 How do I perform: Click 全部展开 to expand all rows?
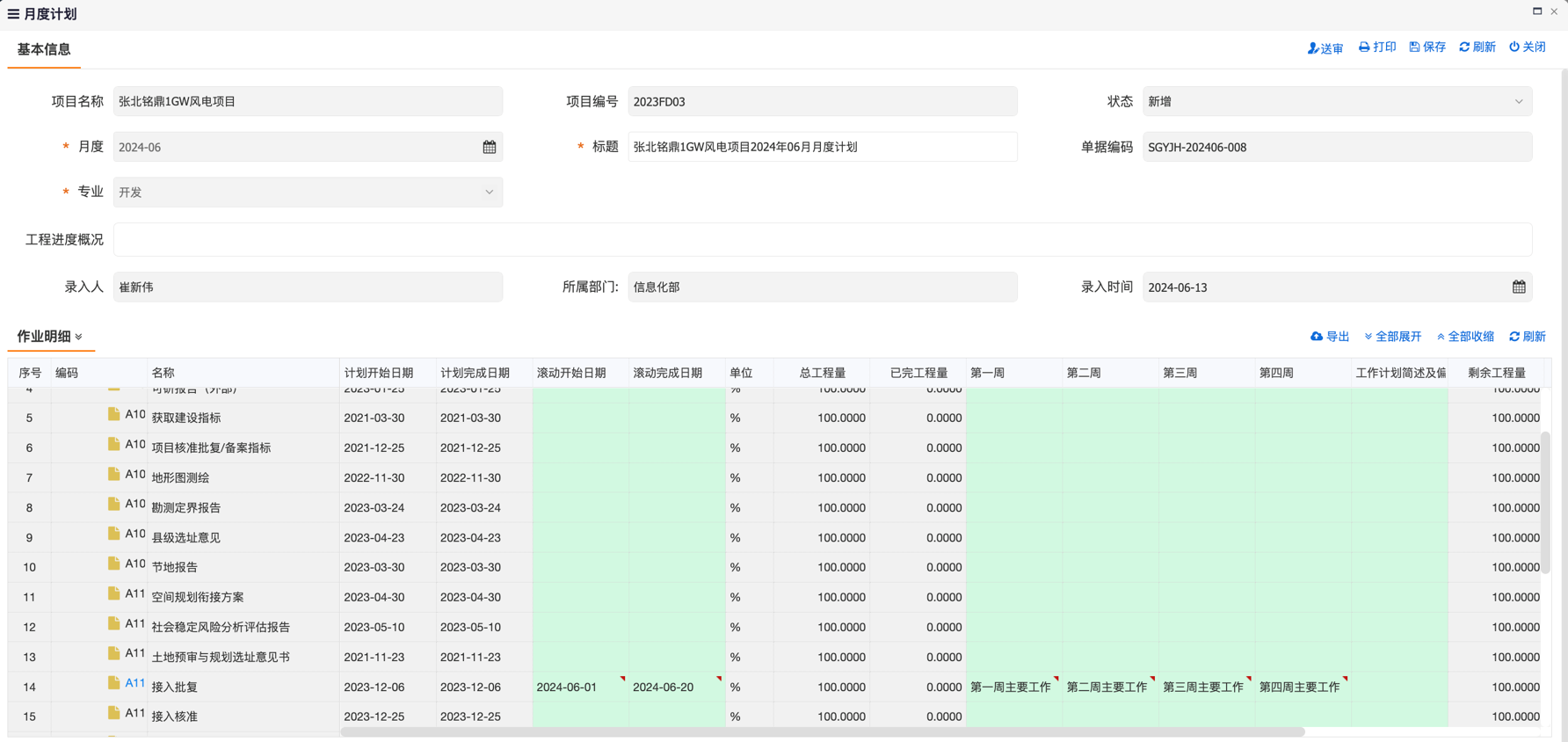pyautogui.click(x=1392, y=337)
